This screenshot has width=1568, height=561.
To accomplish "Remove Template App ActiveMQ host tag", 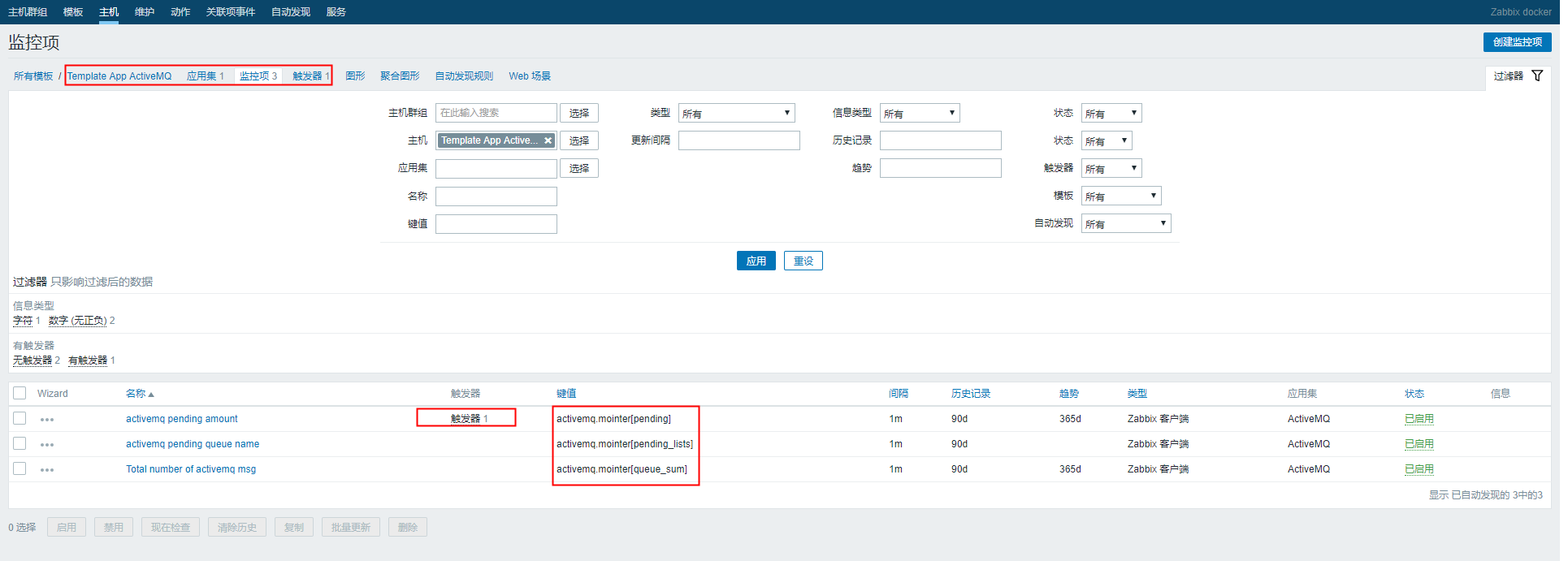I will point(548,140).
